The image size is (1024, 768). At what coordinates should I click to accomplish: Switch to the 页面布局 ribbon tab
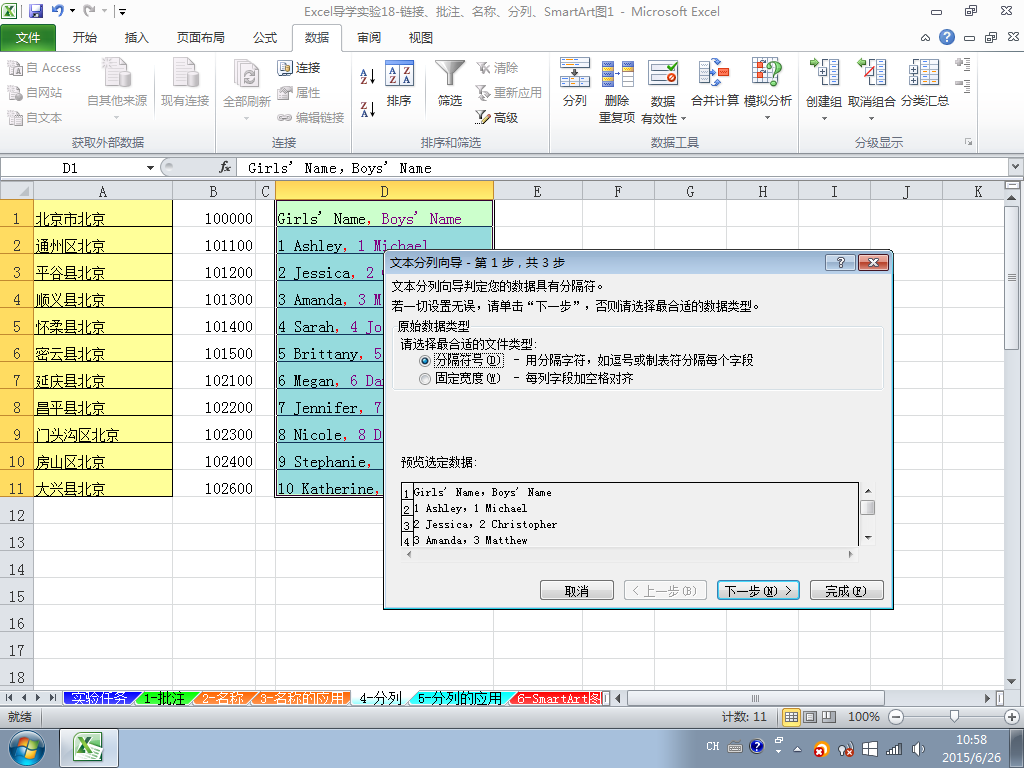click(200, 38)
